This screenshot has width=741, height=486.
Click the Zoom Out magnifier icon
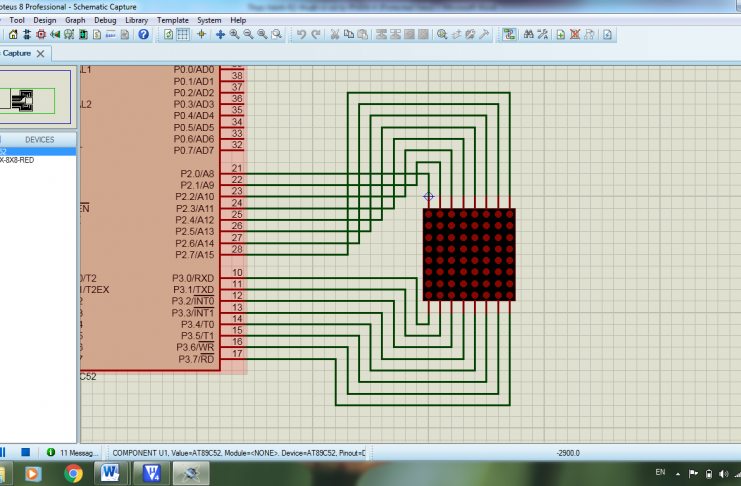click(248, 35)
